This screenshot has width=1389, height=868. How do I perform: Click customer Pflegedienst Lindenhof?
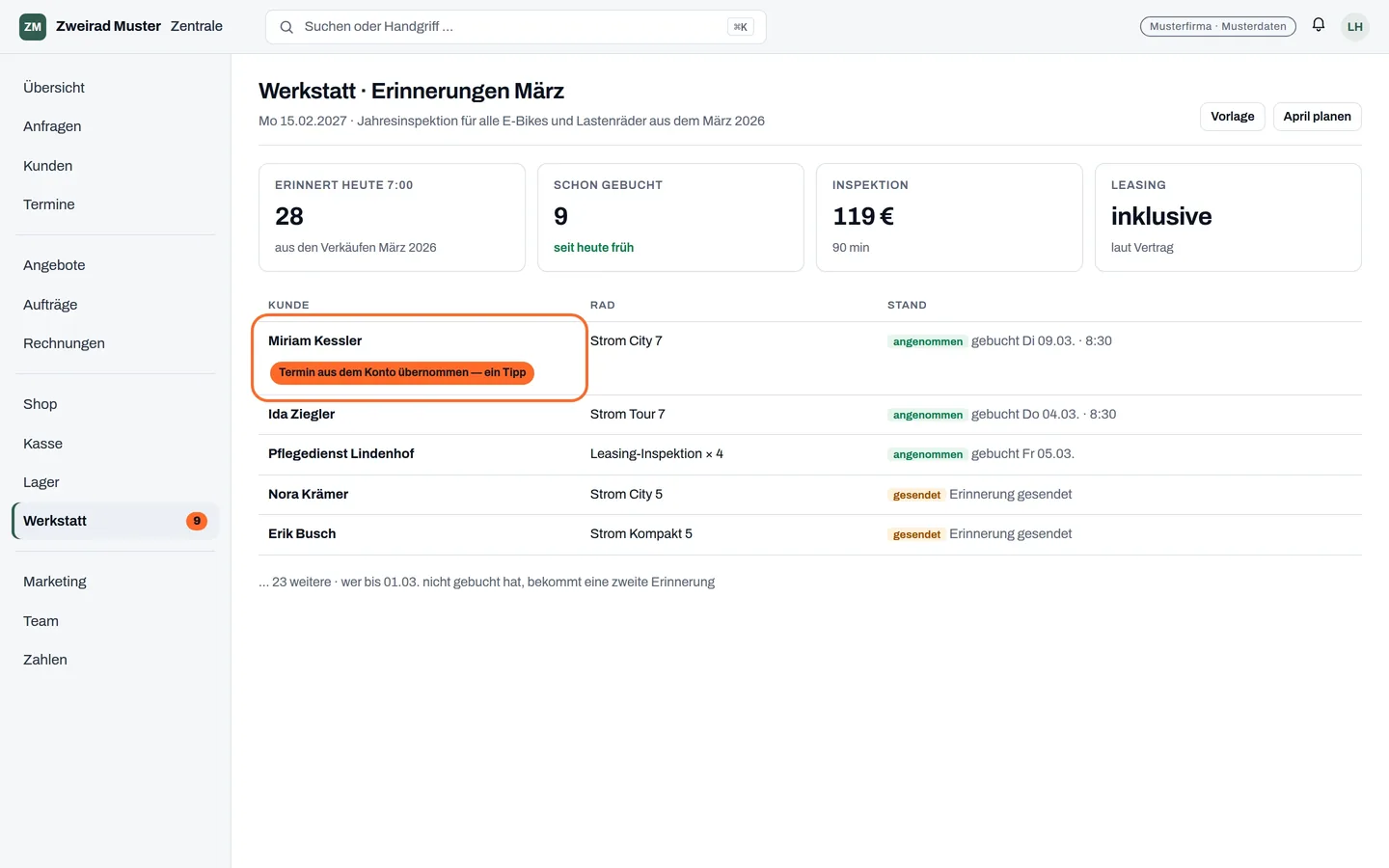341,453
